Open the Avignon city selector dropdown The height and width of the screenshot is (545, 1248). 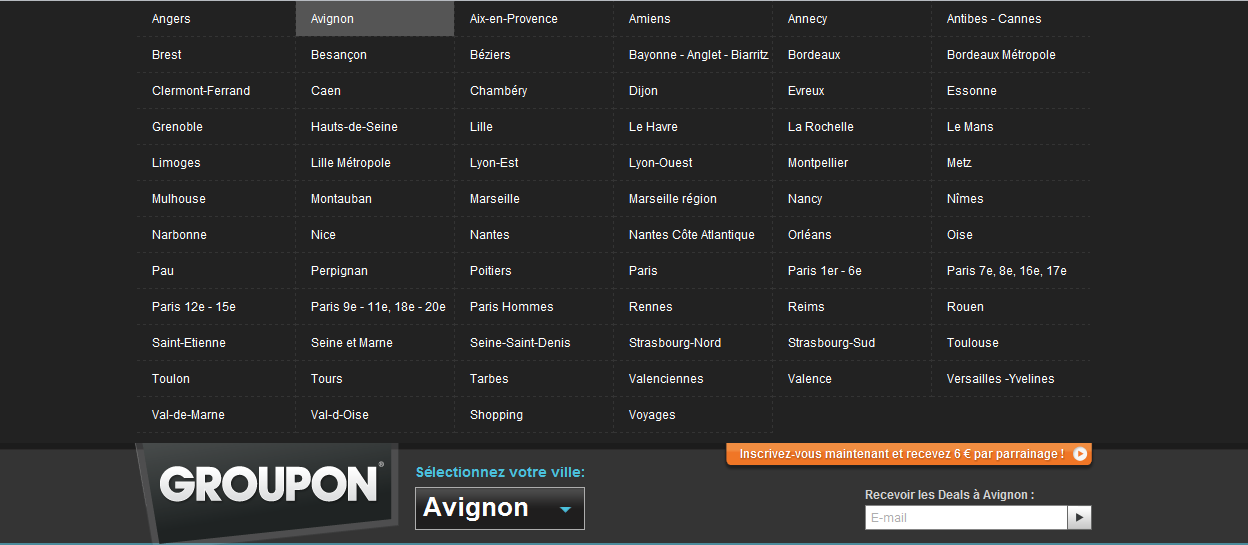pos(499,508)
